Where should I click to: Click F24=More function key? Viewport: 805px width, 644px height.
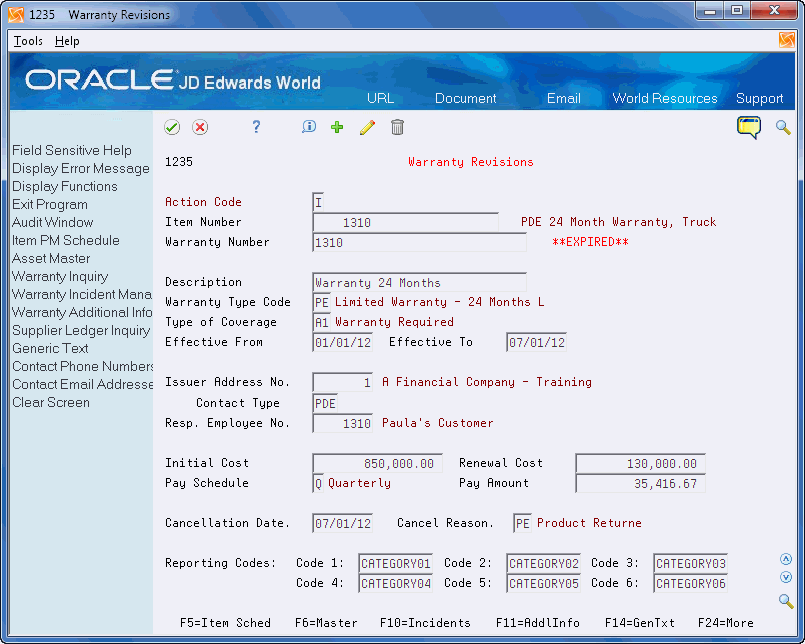726,623
